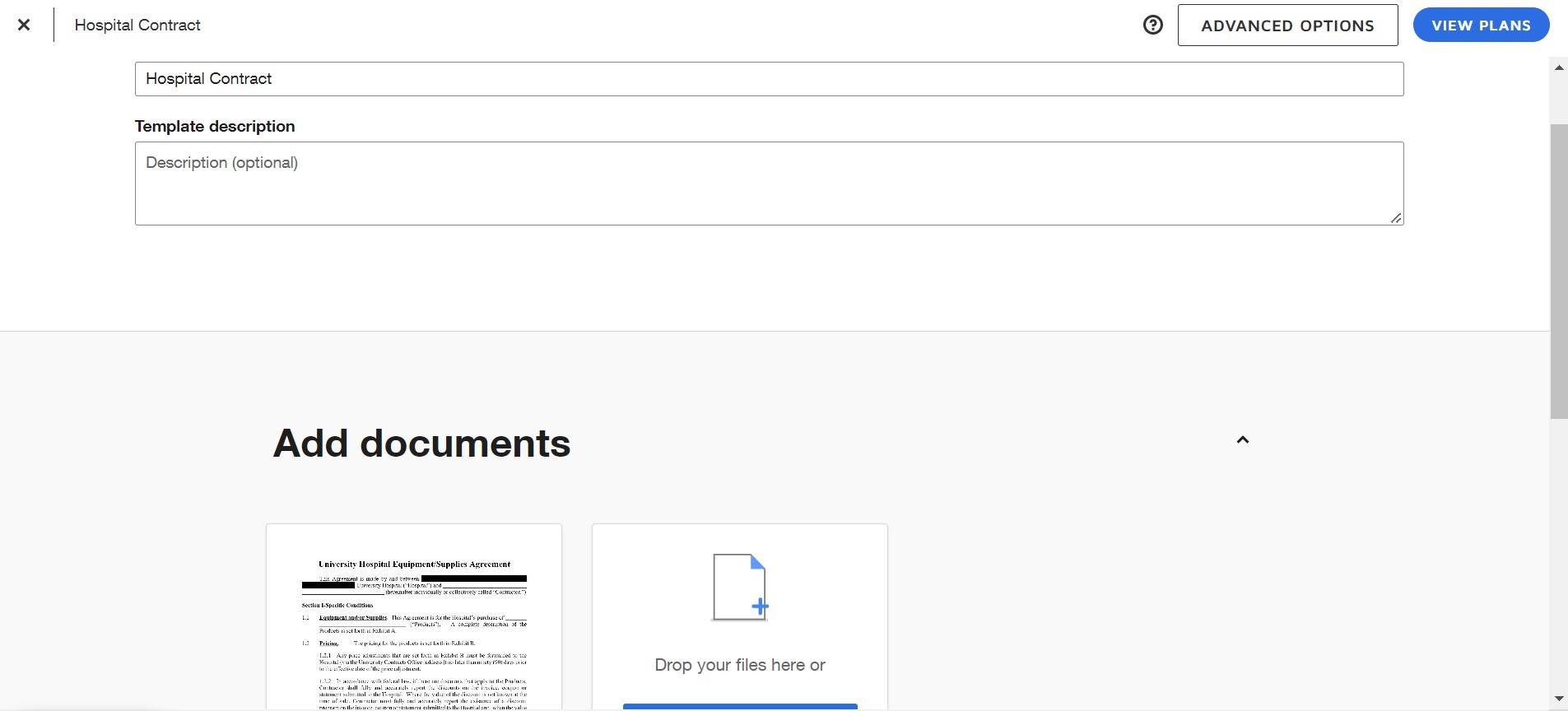Click the 'Drop your files here or' text
This screenshot has height=711, width=1568.
pyautogui.click(x=739, y=665)
